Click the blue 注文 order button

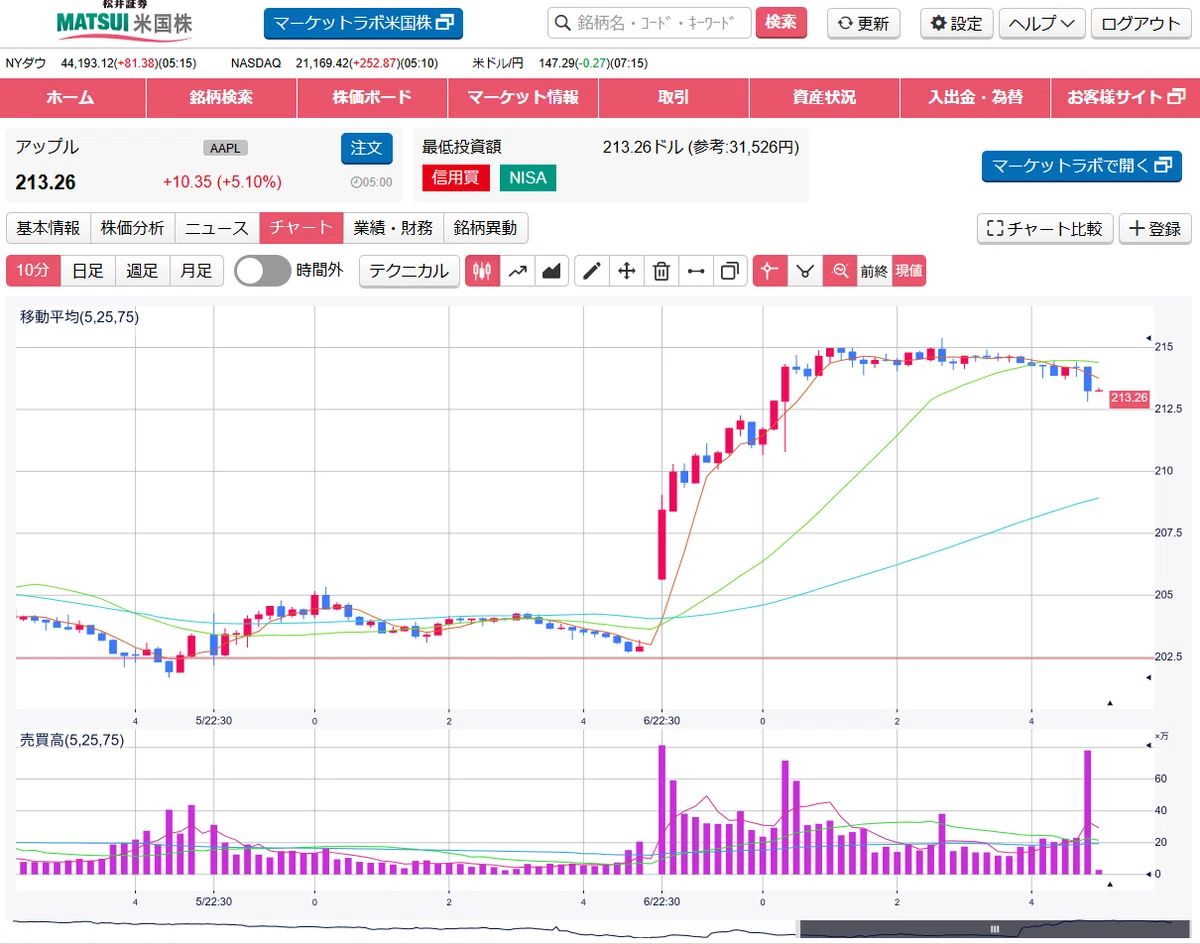[367, 148]
